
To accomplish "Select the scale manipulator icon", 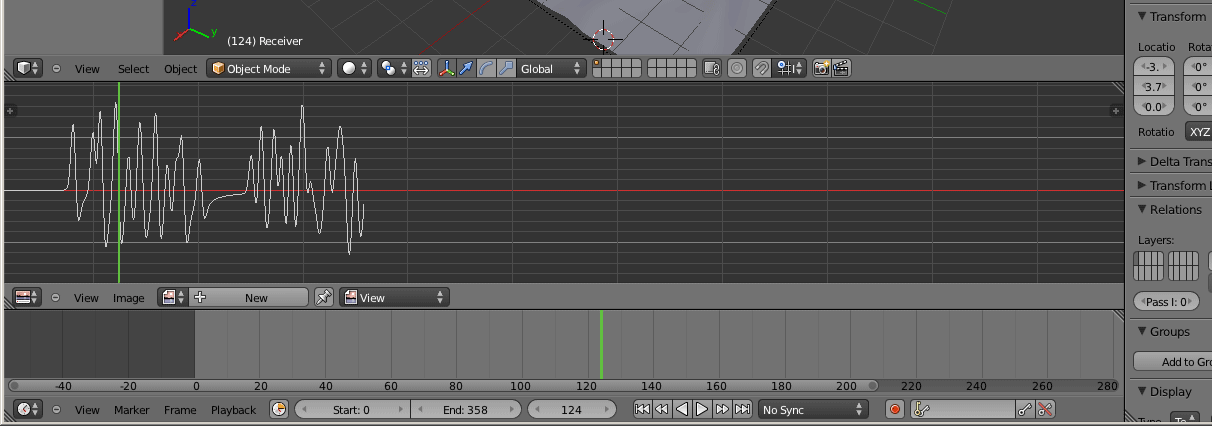I will pyautogui.click(x=506, y=69).
